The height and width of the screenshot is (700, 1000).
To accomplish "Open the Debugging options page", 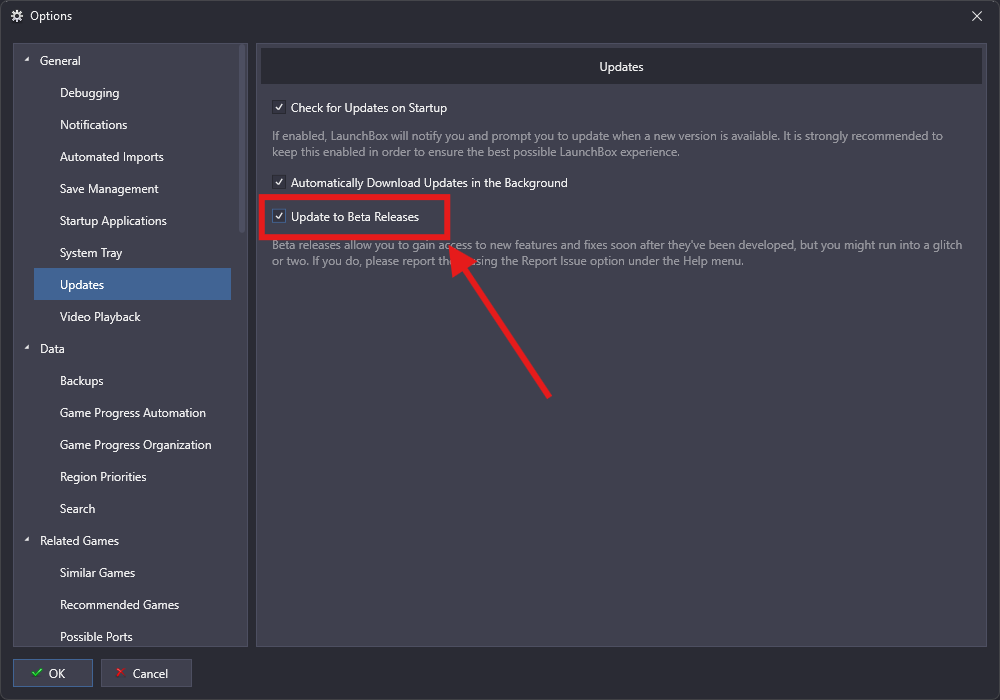I will (89, 92).
